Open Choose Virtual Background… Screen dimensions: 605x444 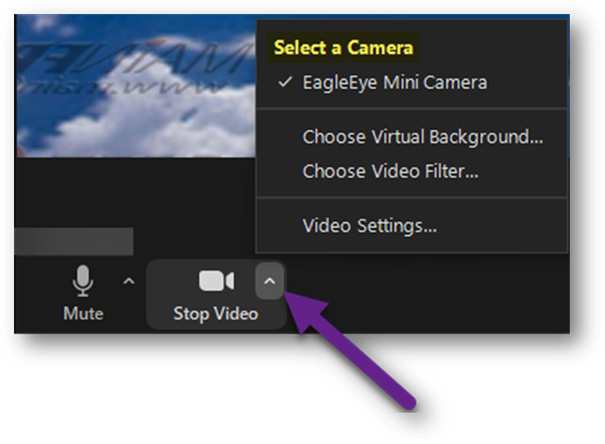point(423,137)
